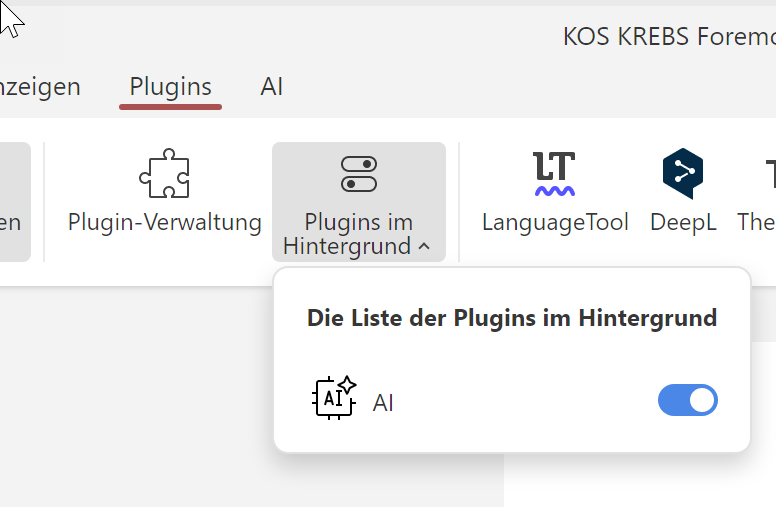776x507 pixels.
Task: Click the cut-off icon right of DeepL
Action: 770,173
